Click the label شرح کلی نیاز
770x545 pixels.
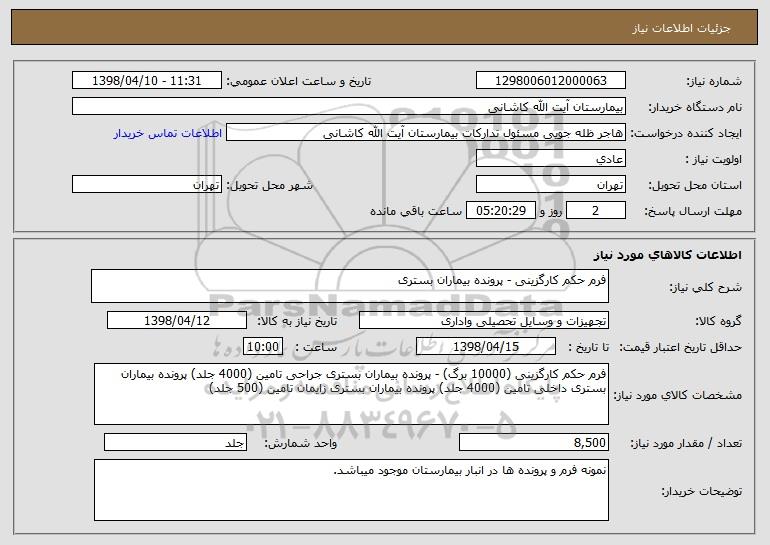coord(706,287)
